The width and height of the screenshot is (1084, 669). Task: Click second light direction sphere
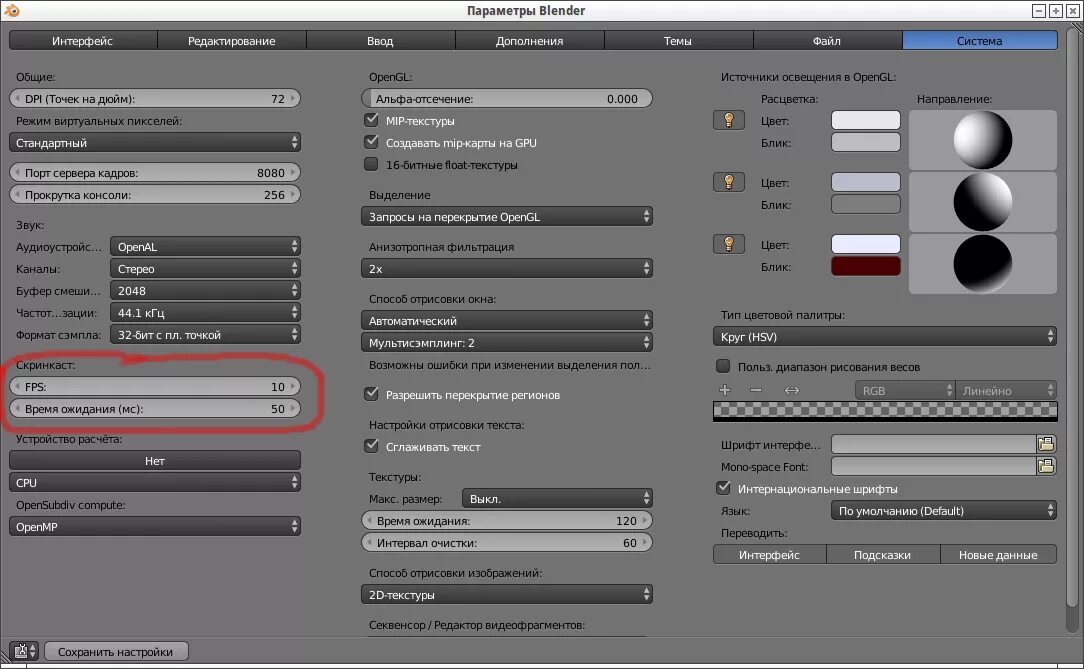coord(982,202)
